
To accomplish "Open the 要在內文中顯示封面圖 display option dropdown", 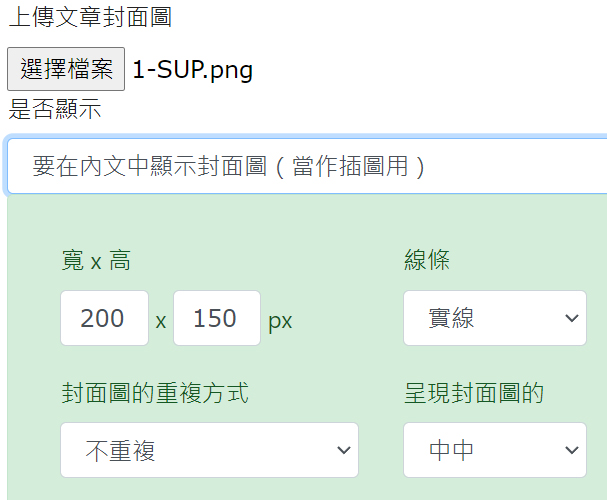I will (x=300, y=166).
